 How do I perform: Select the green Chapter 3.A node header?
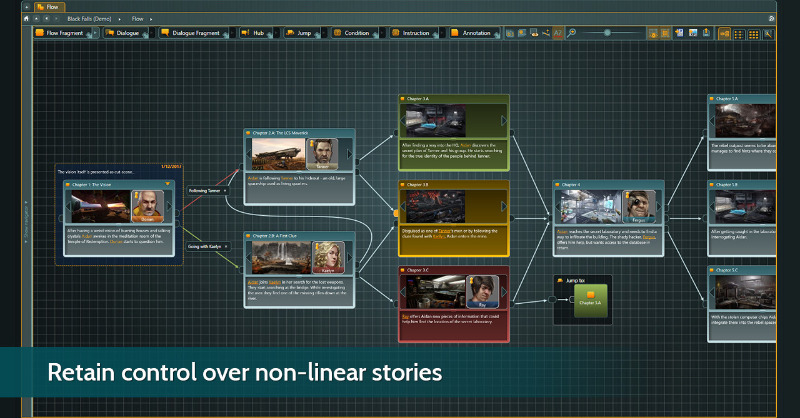[x=454, y=99]
